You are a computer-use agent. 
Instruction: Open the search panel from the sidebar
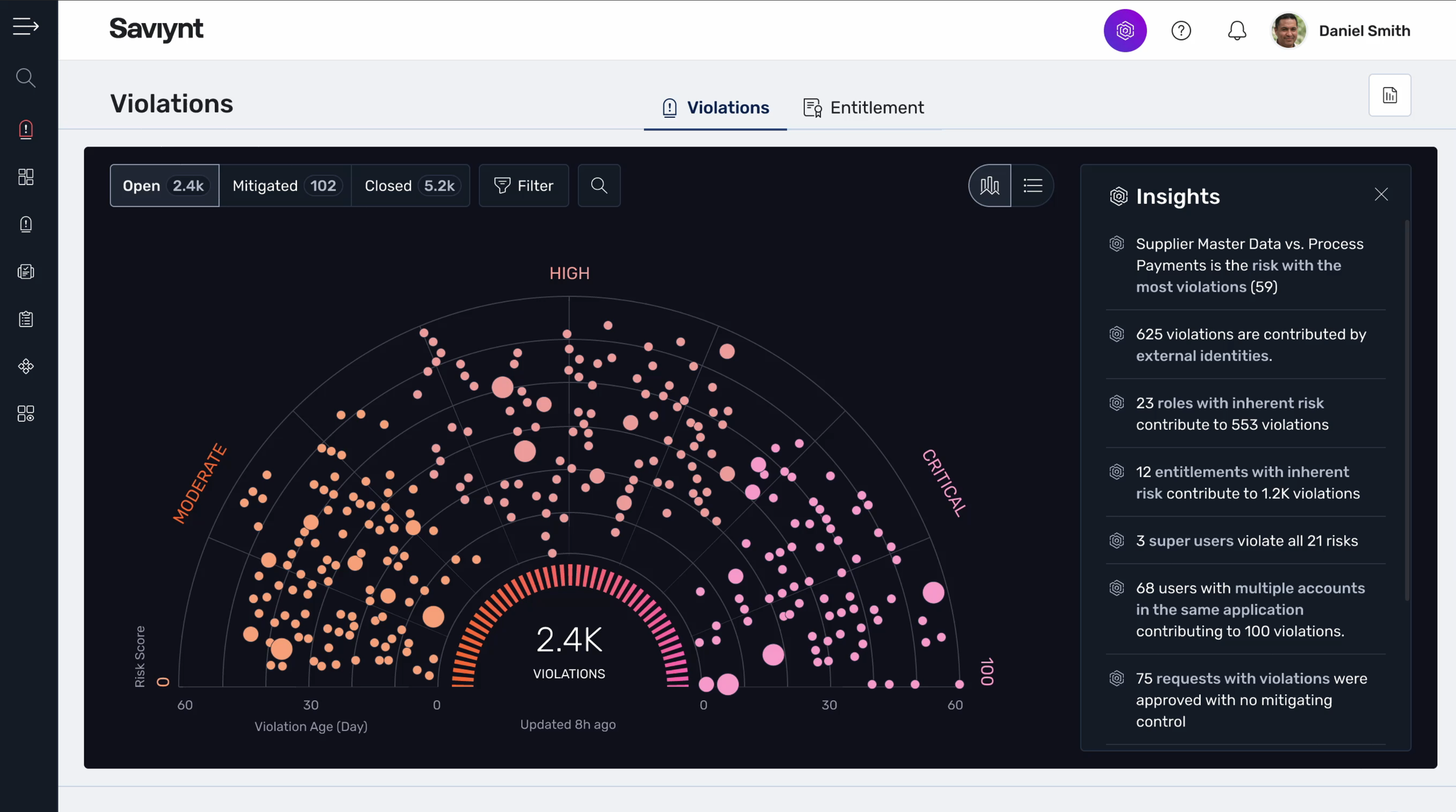pyautogui.click(x=25, y=77)
